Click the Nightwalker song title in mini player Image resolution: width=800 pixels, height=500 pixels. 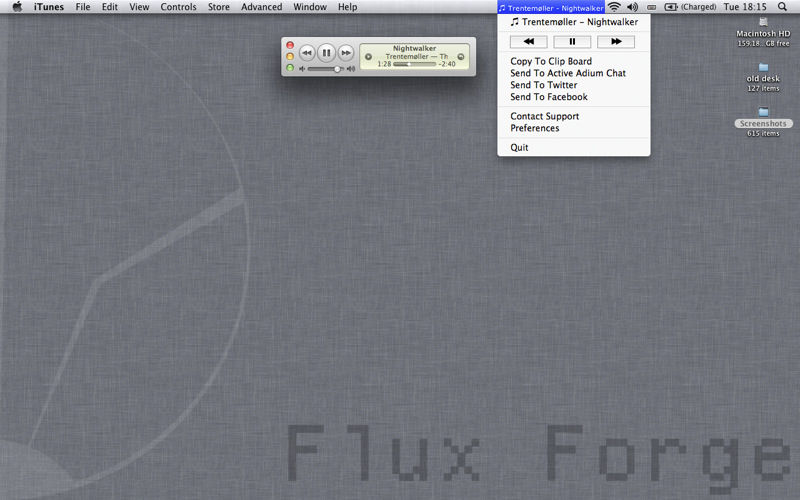click(414, 48)
